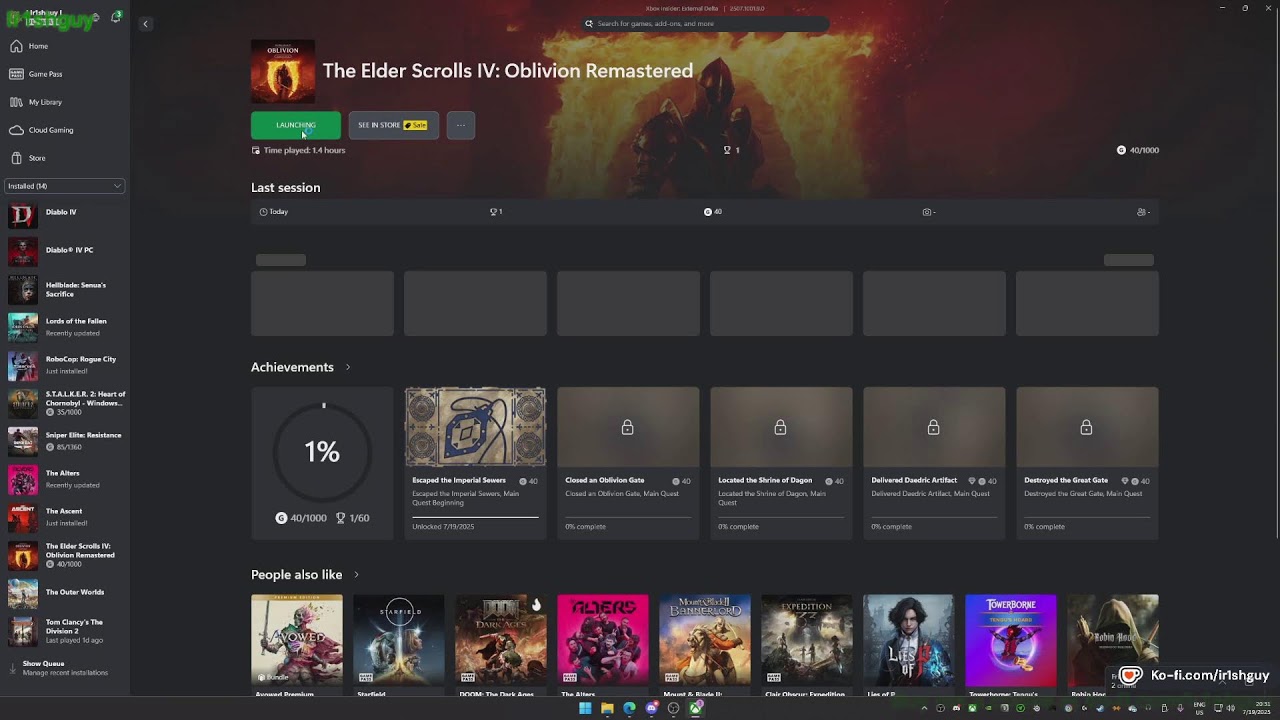
Task: Click Escaped the Imperial Sewers progress bar
Action: [x=475, y=517]
